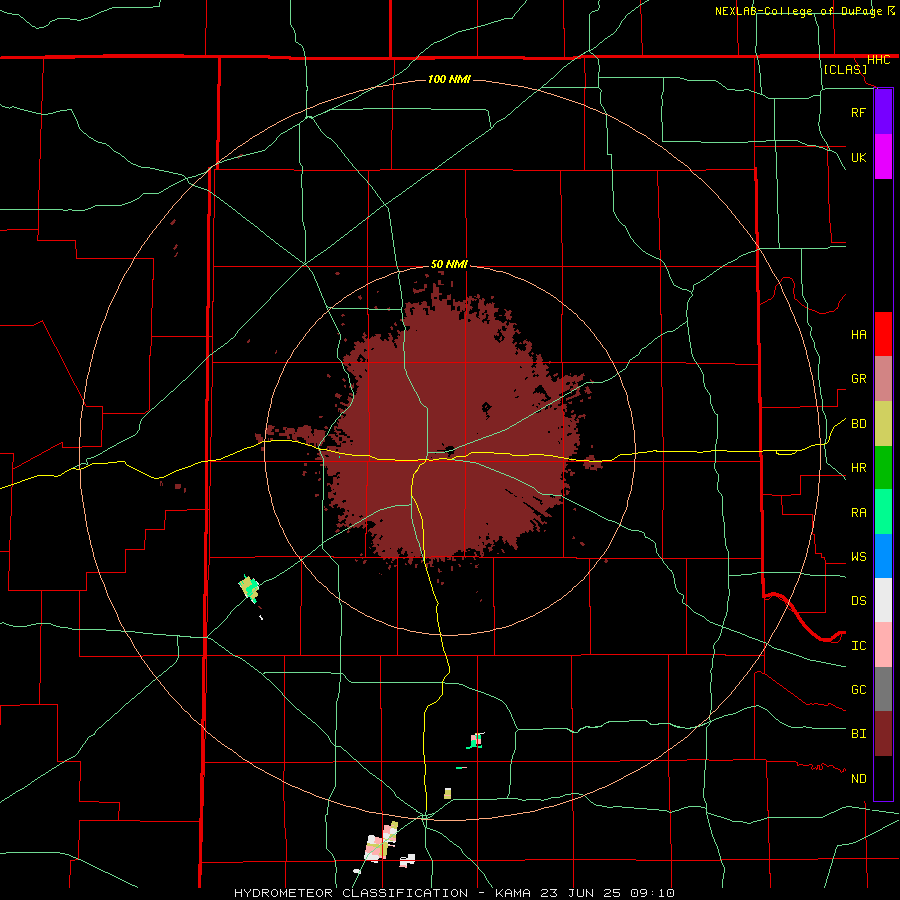Image resolution: width=900 pixels, height=900 pixels.
Task: Click the Hydrometeor Classification KAMA timestamp caption
Action: [453, 893]
